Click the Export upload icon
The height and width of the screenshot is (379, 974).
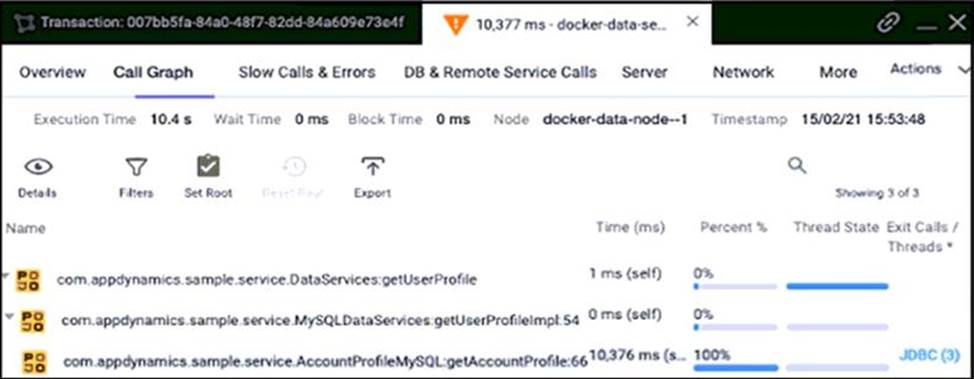(x=372, y=166)
